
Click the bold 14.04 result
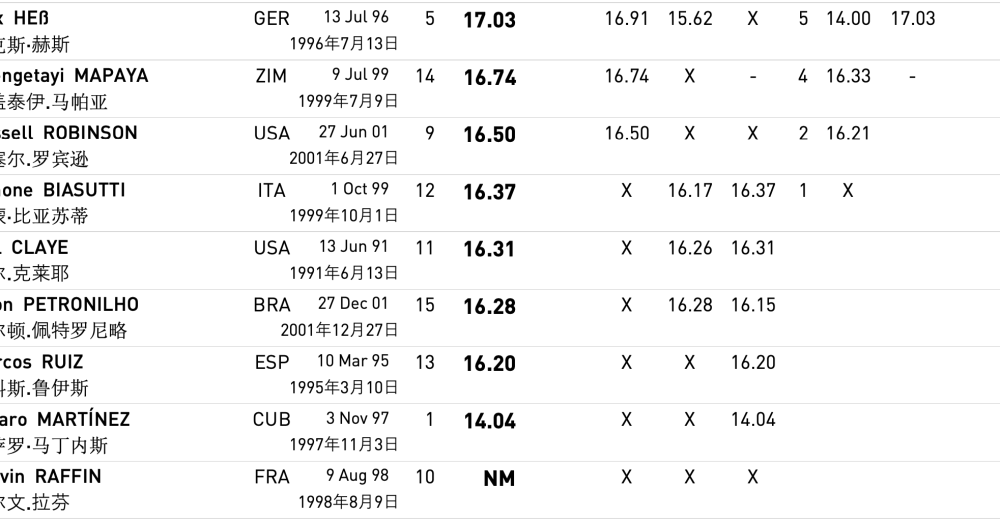[x=489, y=421]
